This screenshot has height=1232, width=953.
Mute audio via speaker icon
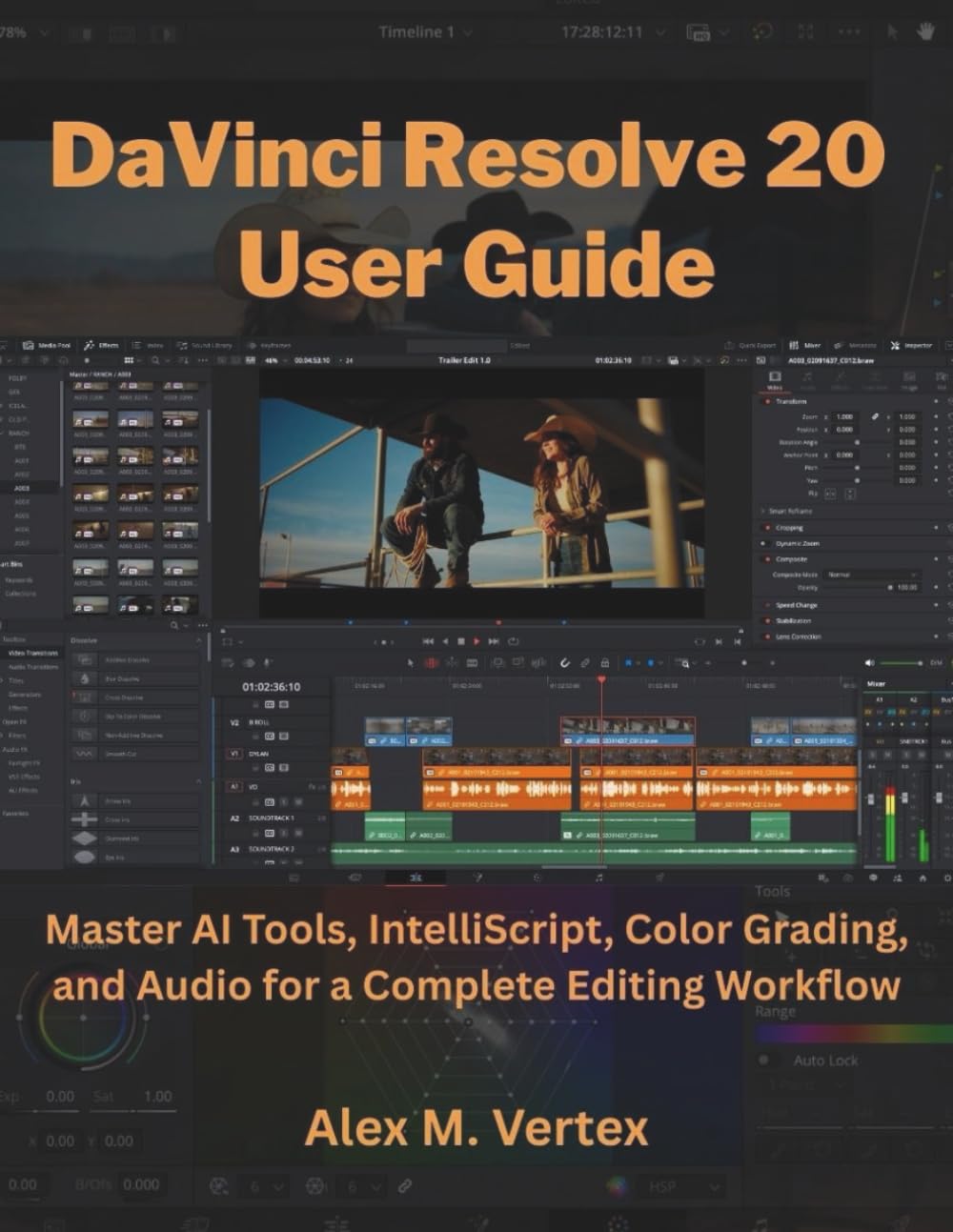(x=869, y=662)
